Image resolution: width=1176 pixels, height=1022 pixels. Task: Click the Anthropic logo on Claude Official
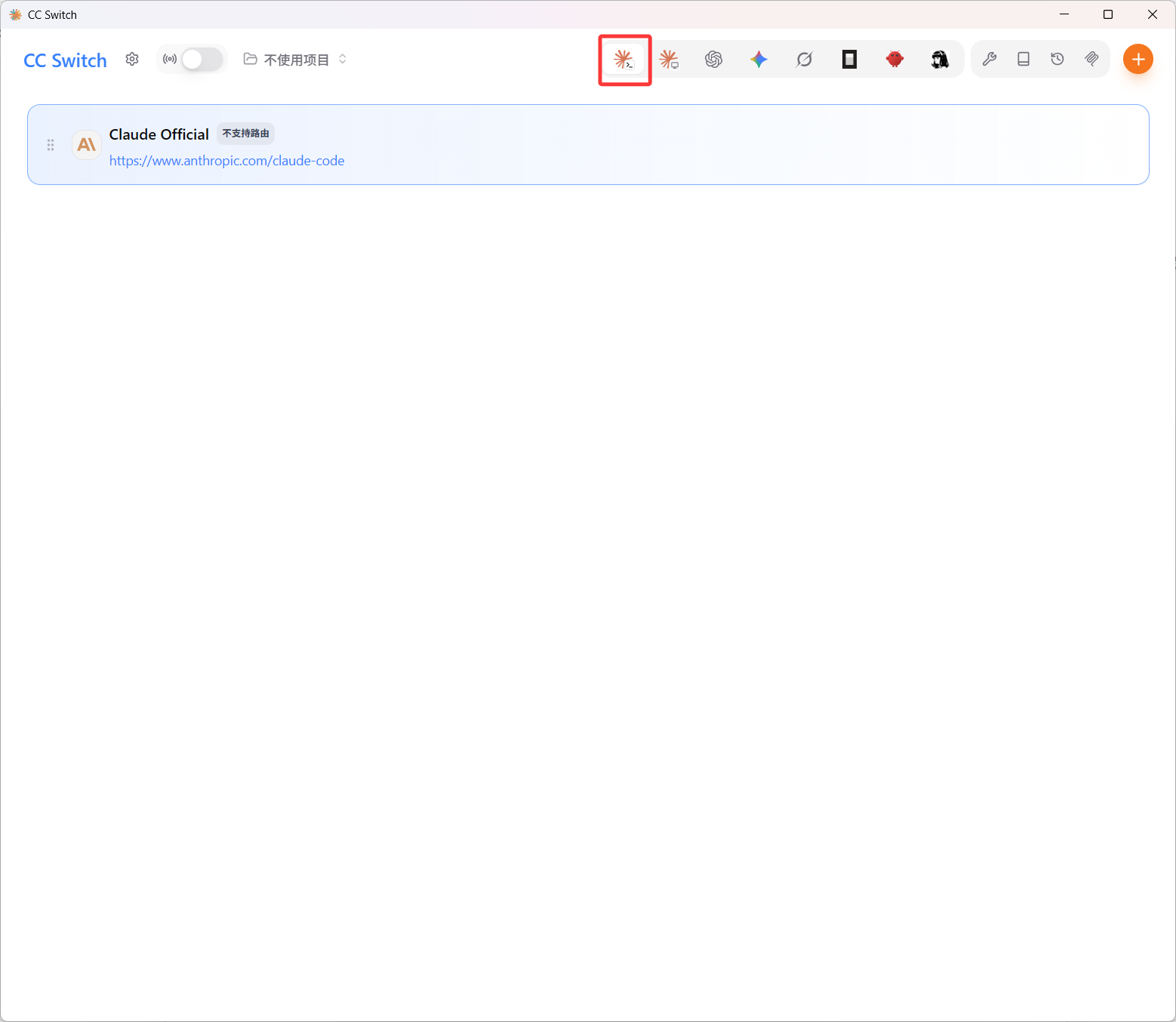click(87, 144)
